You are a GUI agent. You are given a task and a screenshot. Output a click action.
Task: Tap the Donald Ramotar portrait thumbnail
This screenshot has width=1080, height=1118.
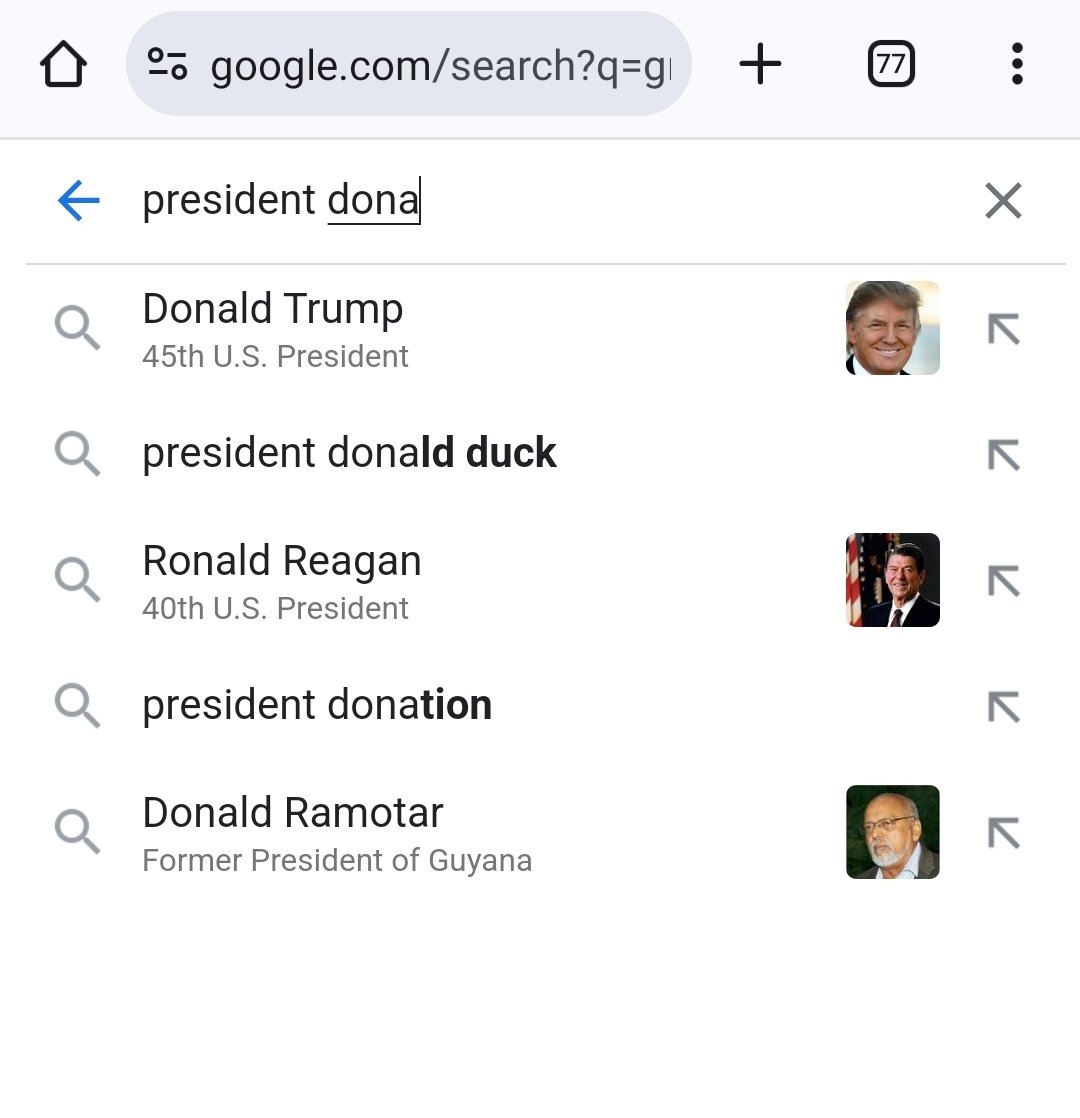[x=893, y=832]
